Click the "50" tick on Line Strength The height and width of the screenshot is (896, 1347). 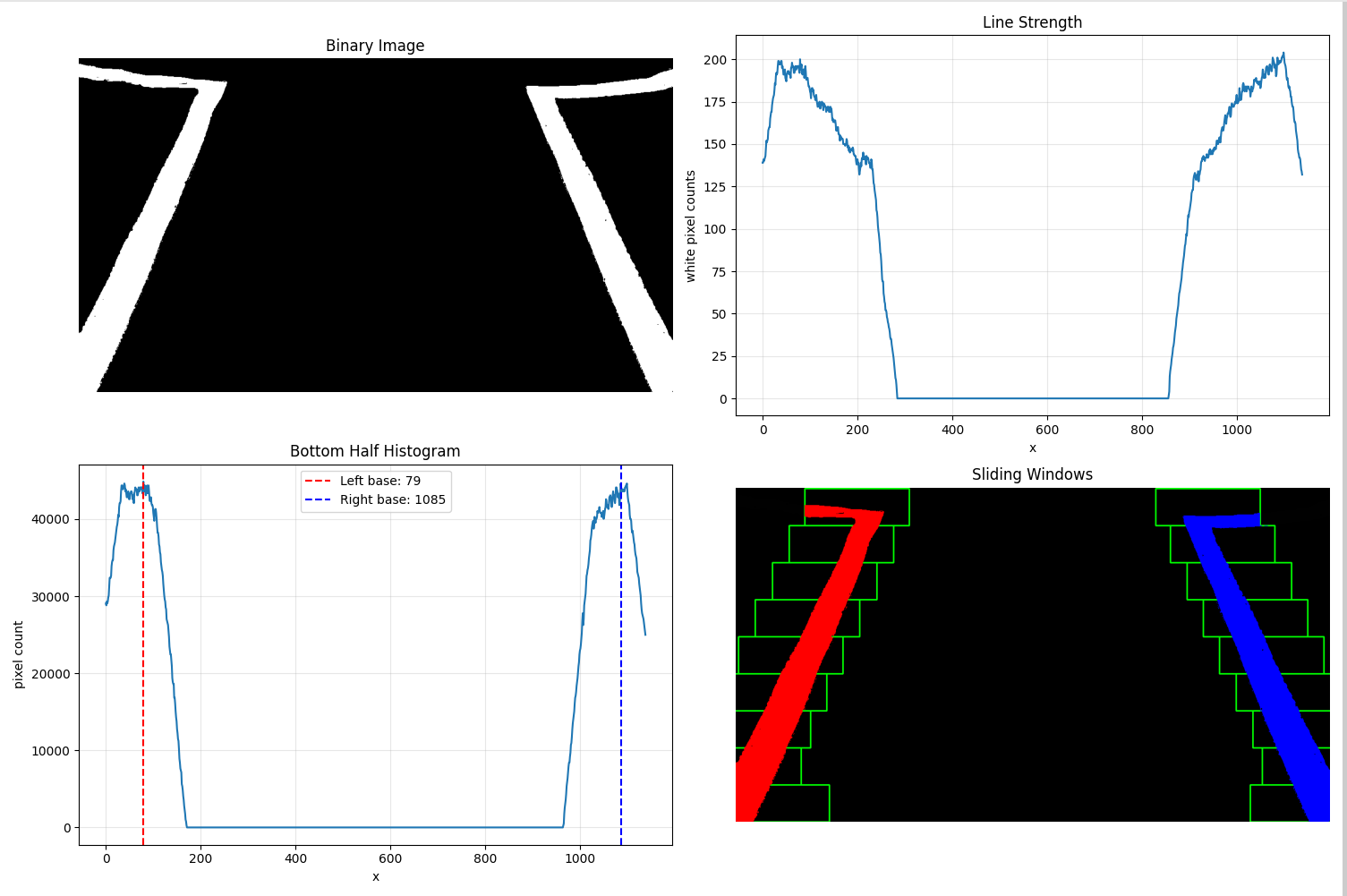pyautogui.click(x=720, y=314)
